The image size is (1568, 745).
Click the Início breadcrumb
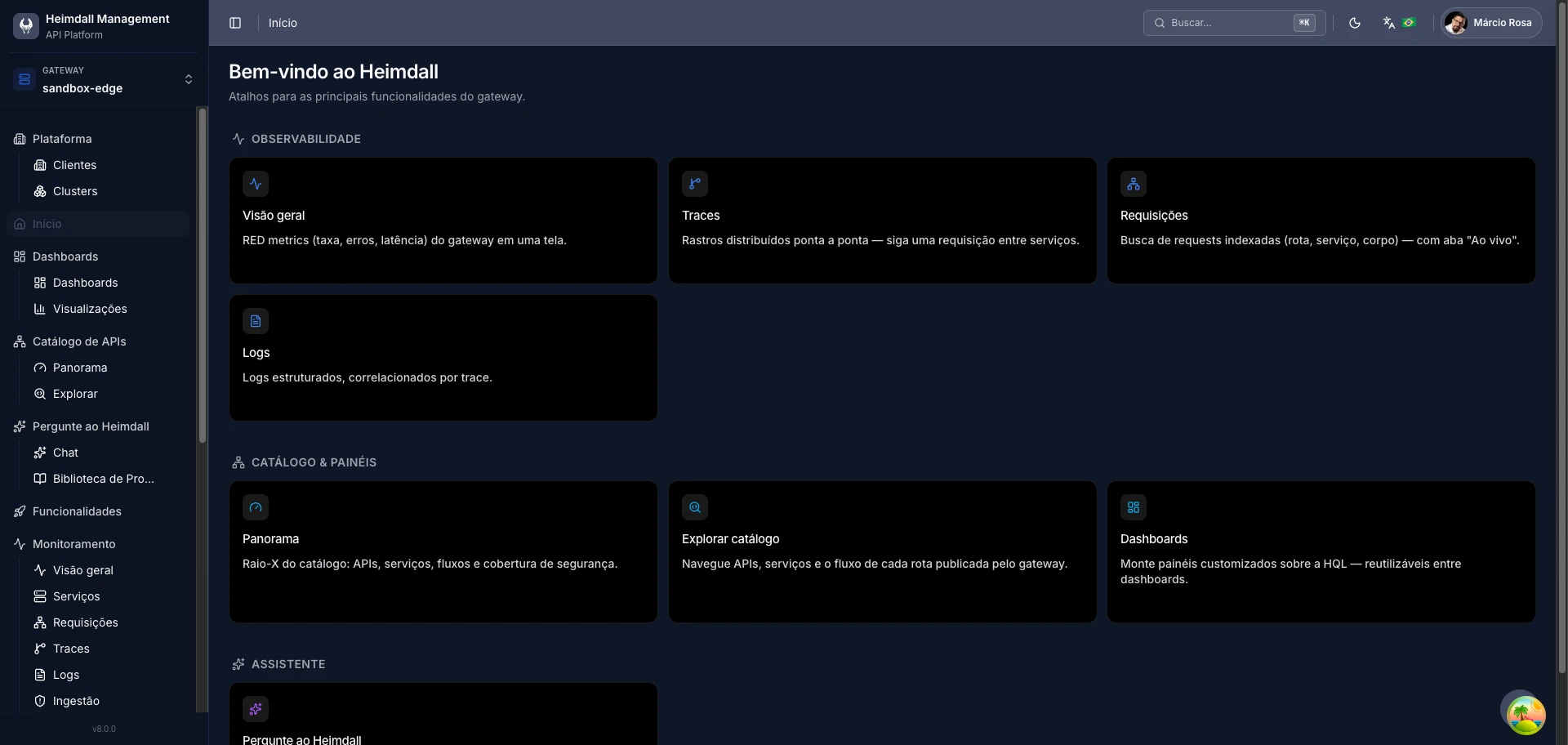[x=283, y=23]
